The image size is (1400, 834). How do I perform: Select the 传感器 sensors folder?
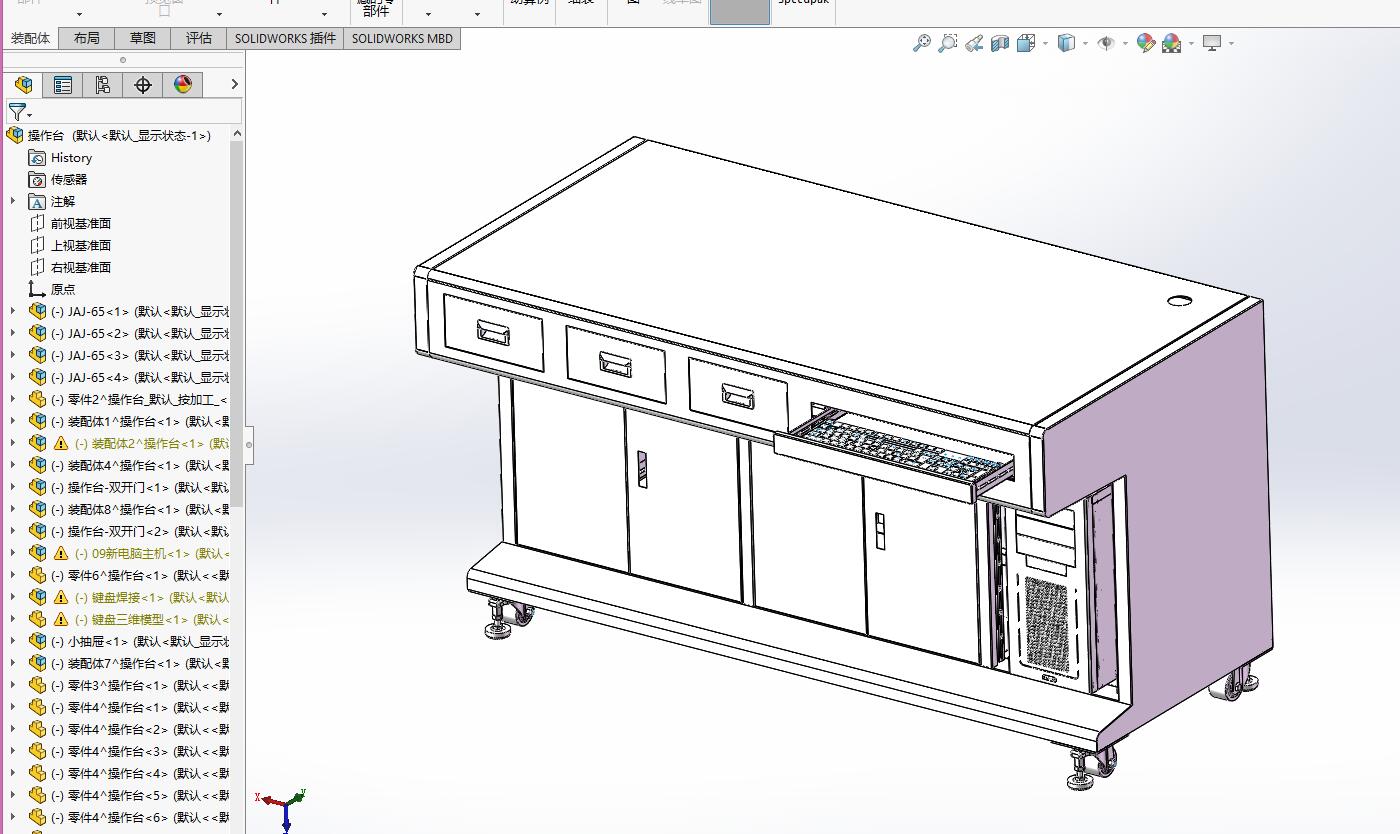[69, 180]
